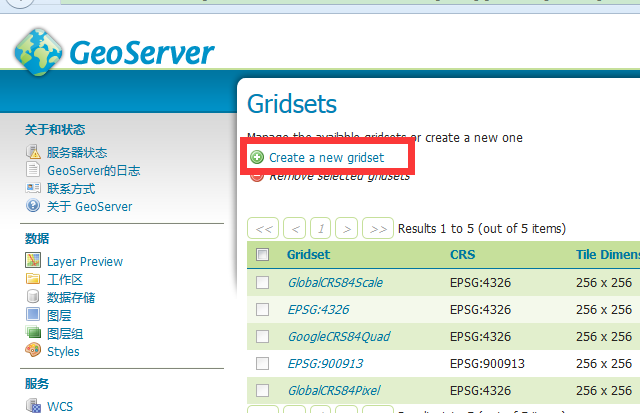Open 服务器状态 server status page
The height and width of the screenshot is (413, 640).
click(x=77, y=153)
